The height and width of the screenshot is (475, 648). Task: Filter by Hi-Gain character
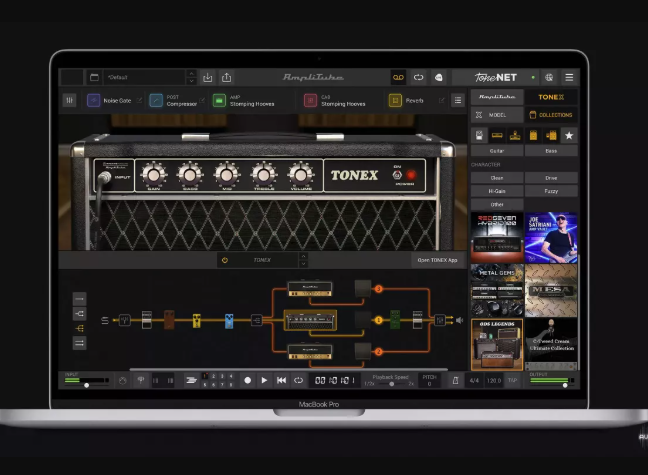coord(497,190)
